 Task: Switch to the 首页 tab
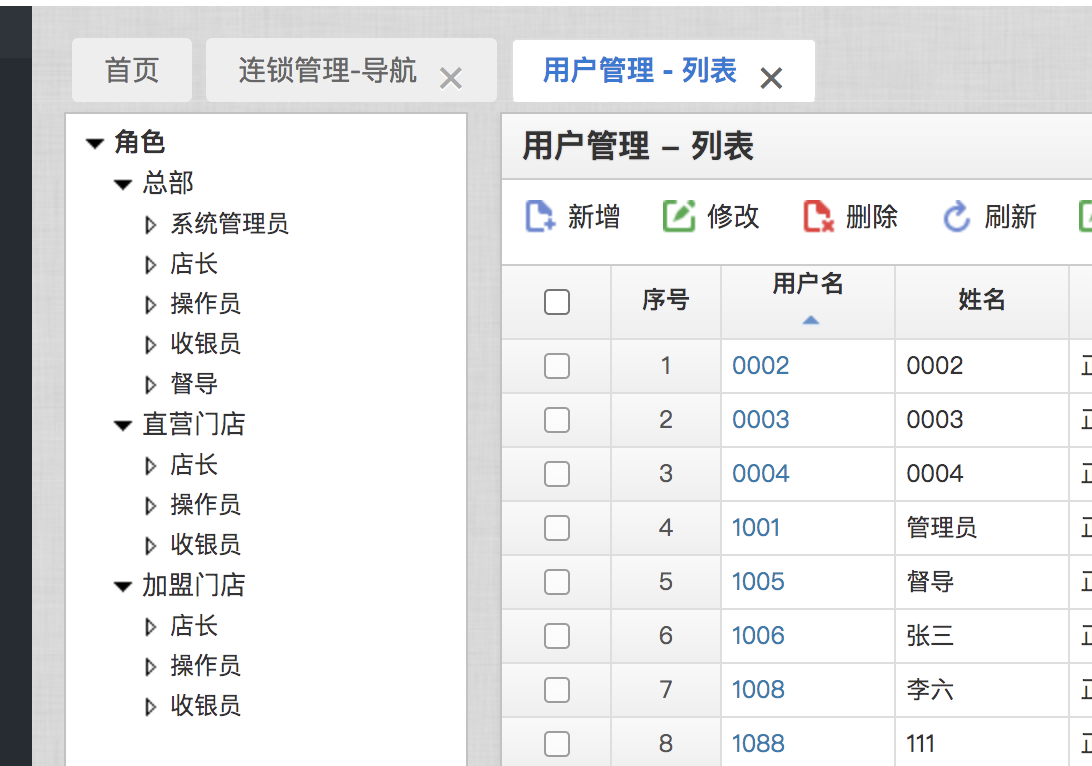point(131,69)
